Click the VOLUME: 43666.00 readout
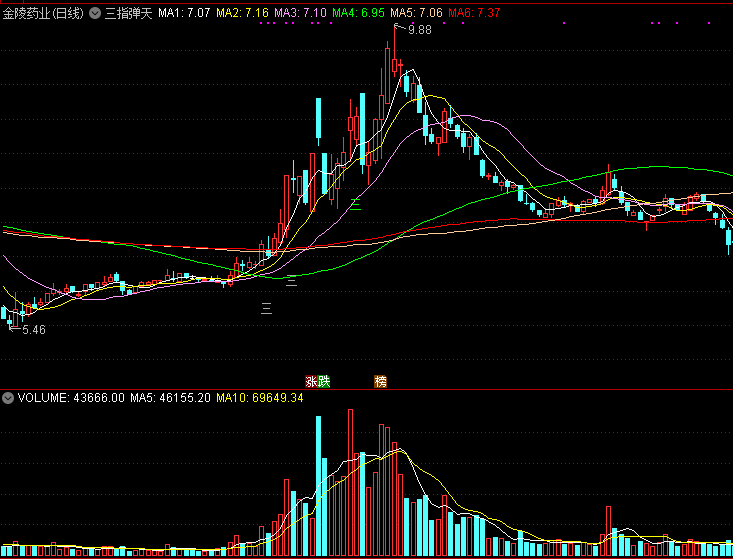733x559 pixels. point(71,398)
